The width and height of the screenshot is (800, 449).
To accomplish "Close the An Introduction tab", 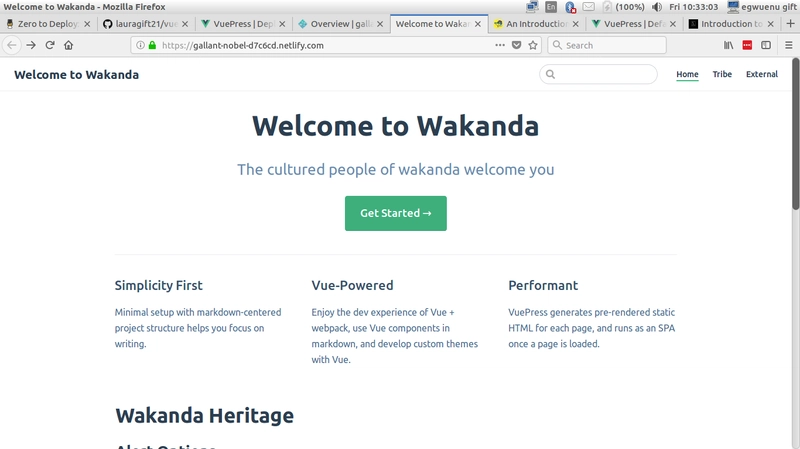I will point(576,24).
